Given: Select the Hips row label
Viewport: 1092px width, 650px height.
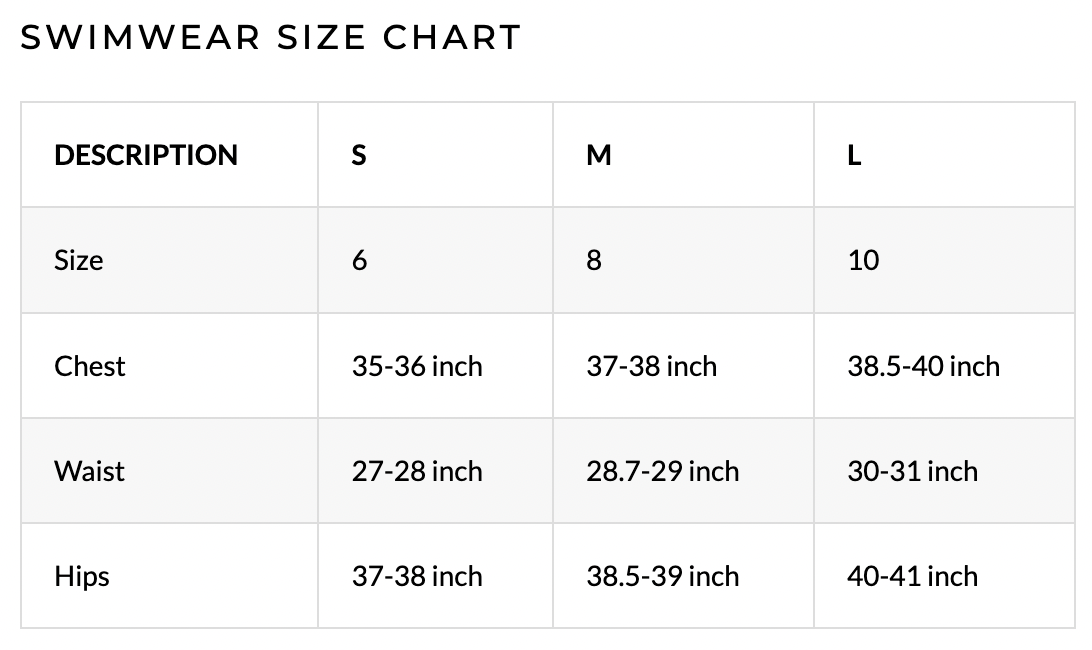Looking at the screenshot, I should (x=82, y=576).
